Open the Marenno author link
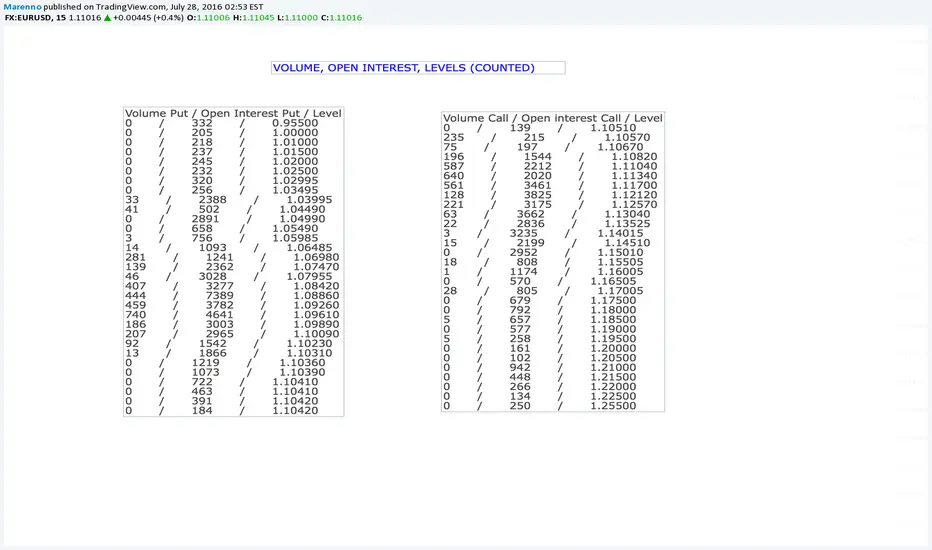The width and height of the screenshot is (932, 550). tap(23, 7)
